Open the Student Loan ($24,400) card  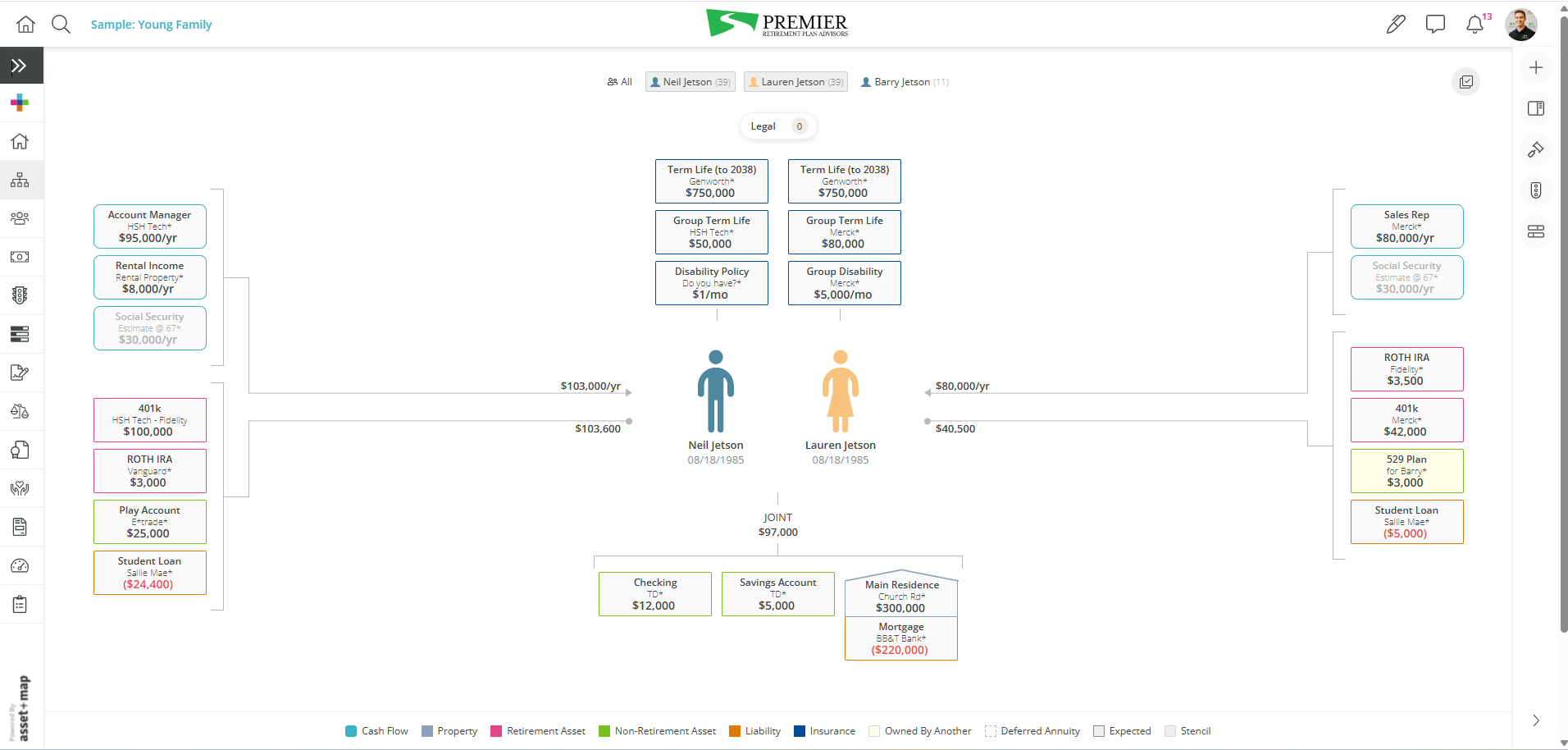click(x=150, y=573)
